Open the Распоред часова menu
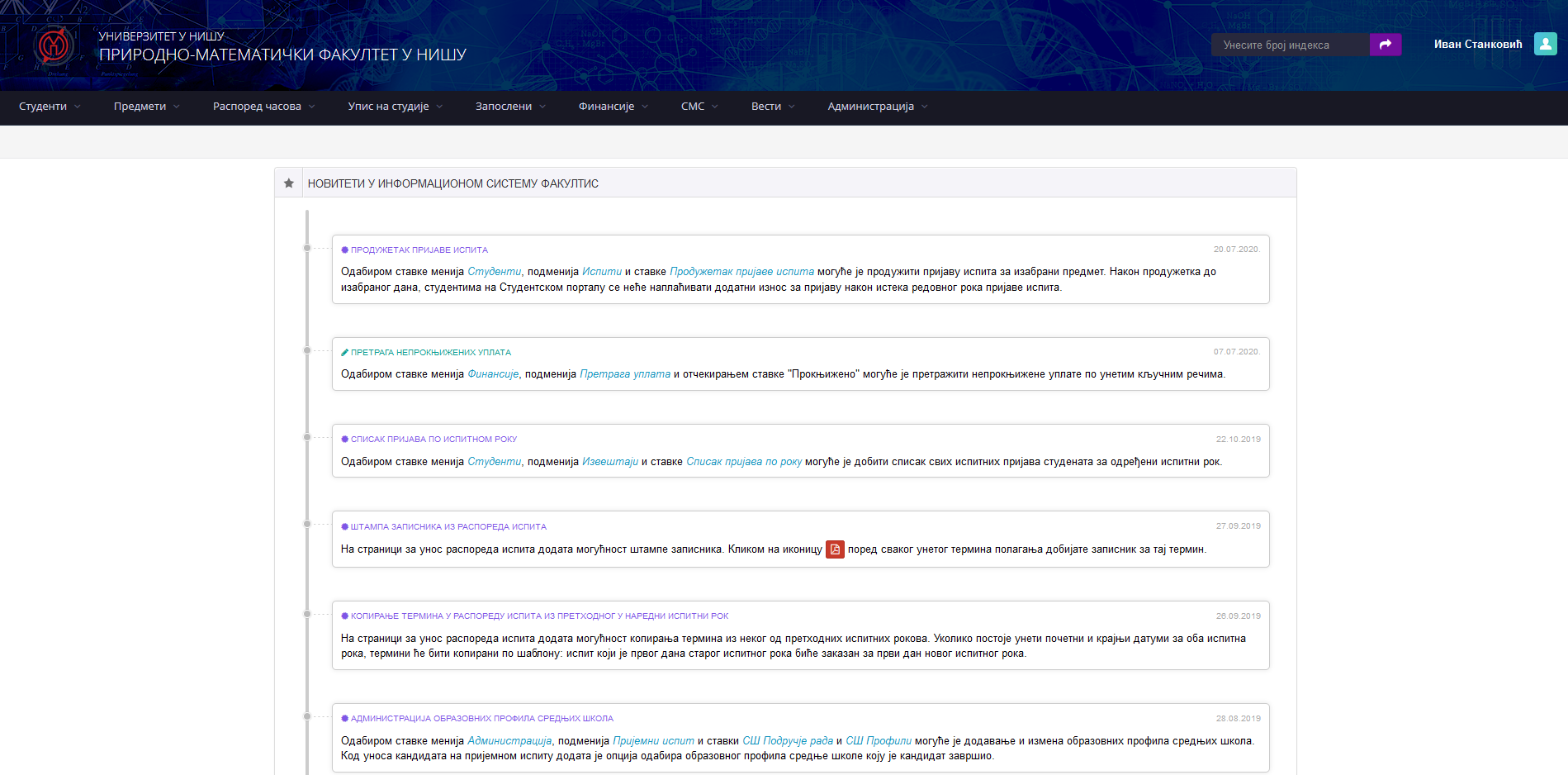 [263, 107]
